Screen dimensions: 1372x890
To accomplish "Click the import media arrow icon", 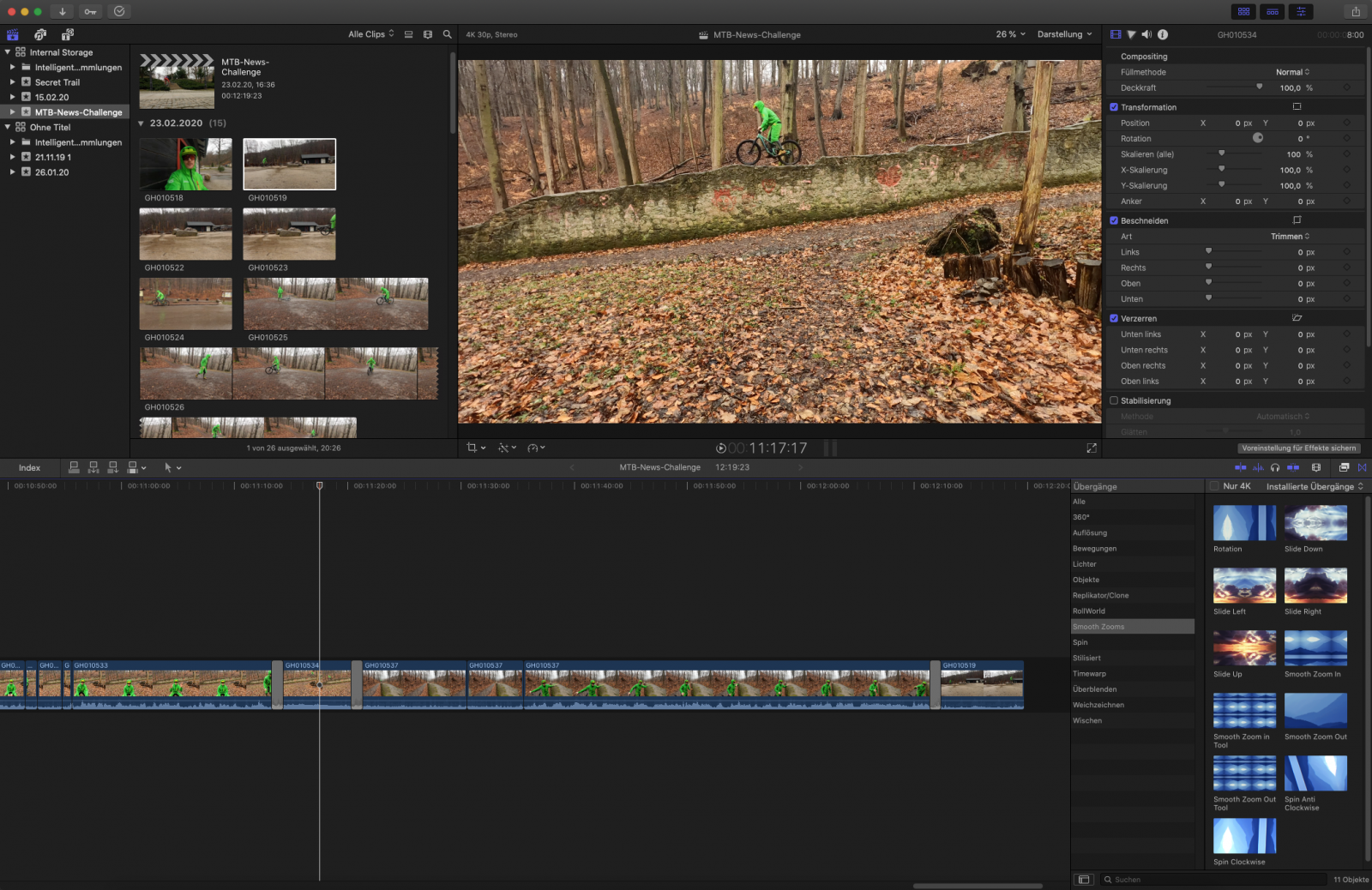I will tap(62, 11).
